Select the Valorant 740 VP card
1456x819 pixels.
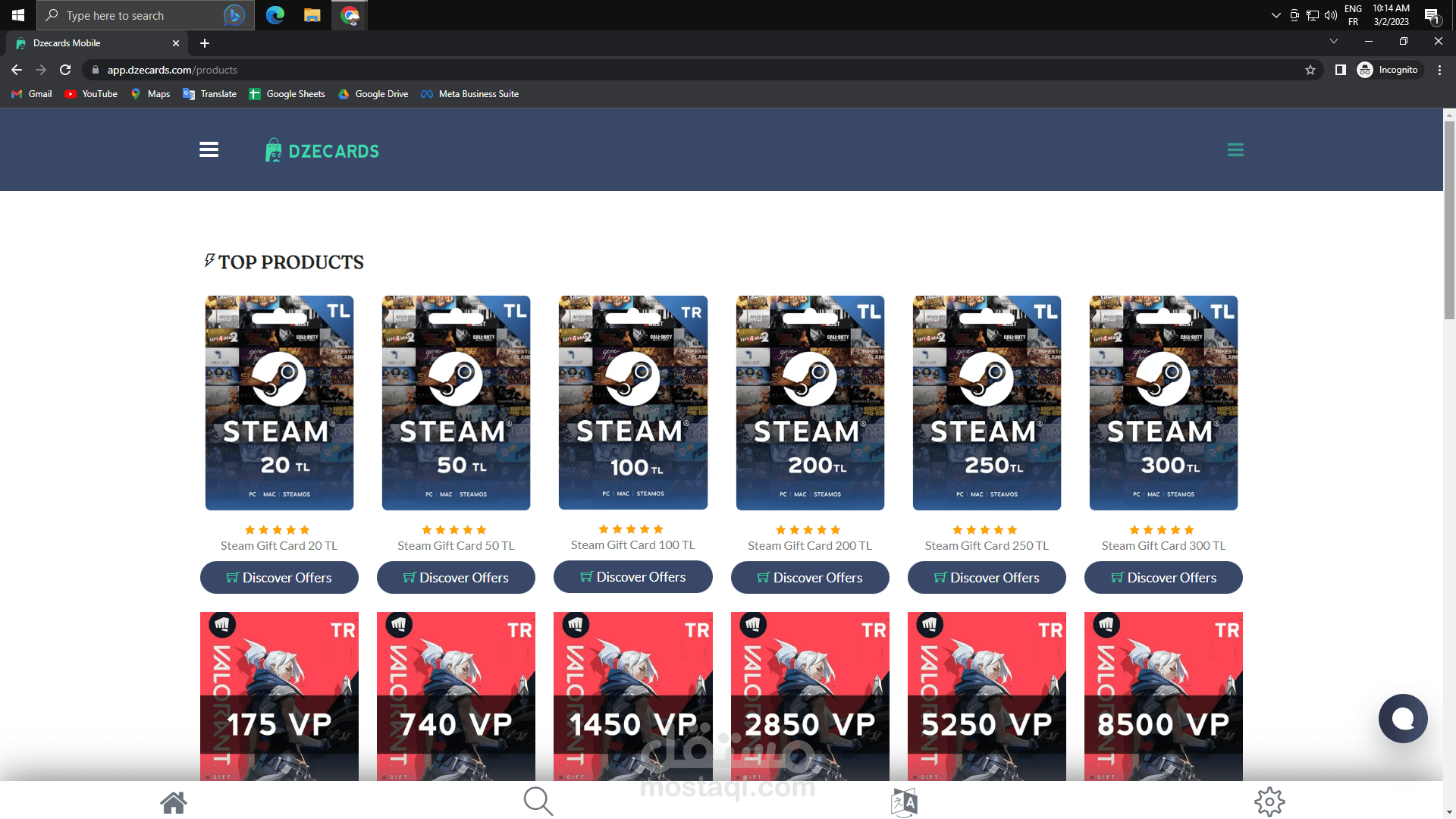(456, 696)
